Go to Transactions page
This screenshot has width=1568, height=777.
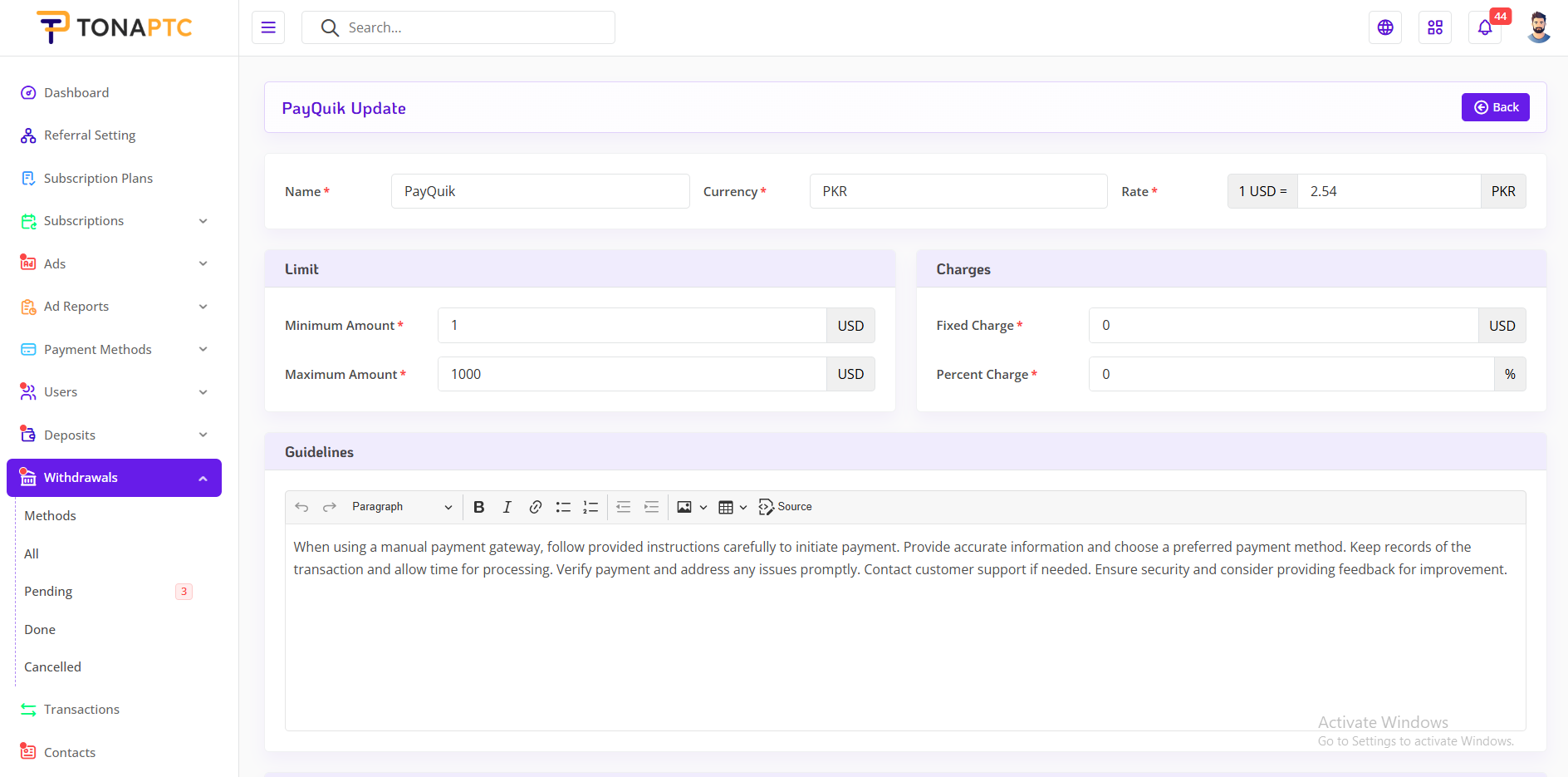point(81,710)
